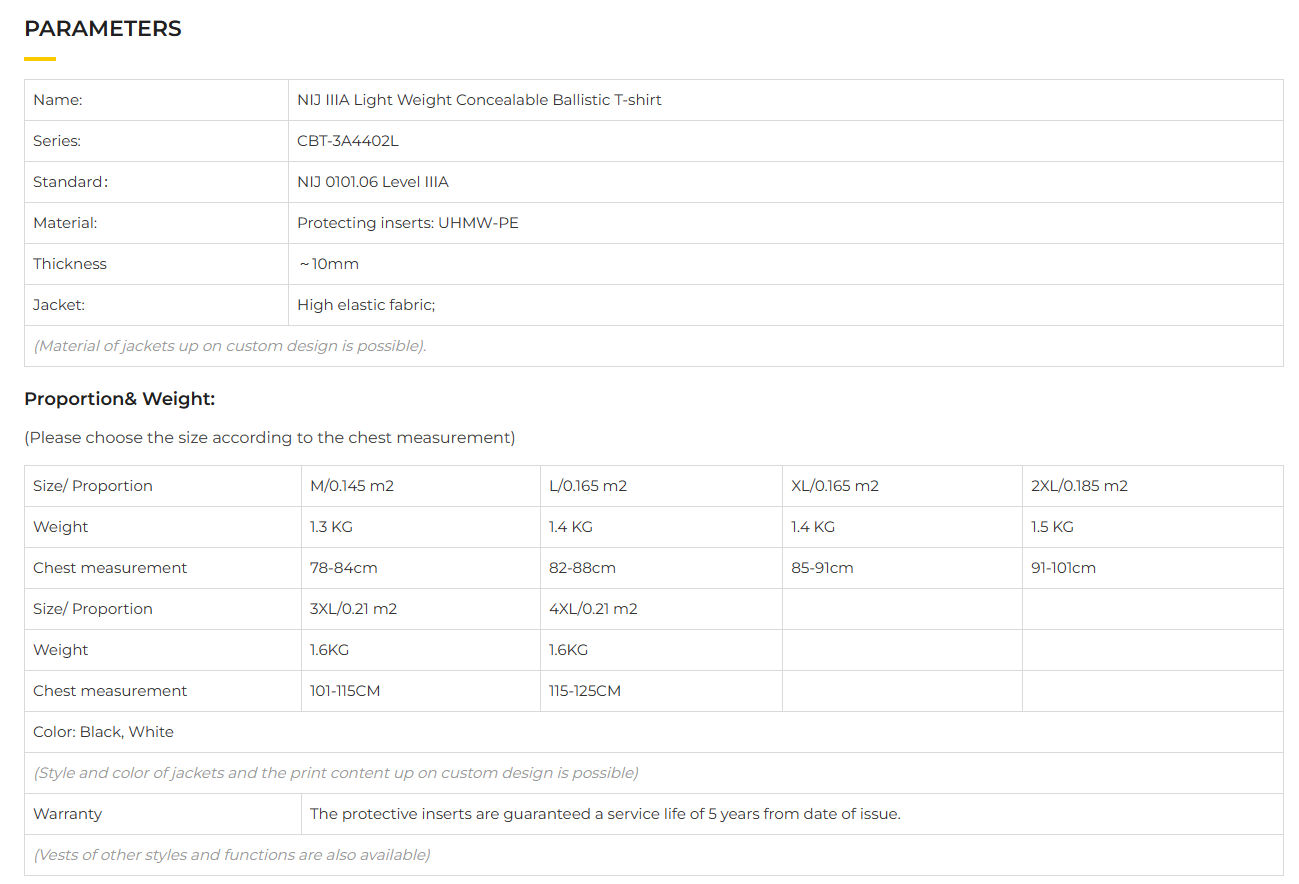This screenshot has height=884, width=1299.
Task: Click the PARAMETERS heading
Action: [x=103, y=29]
